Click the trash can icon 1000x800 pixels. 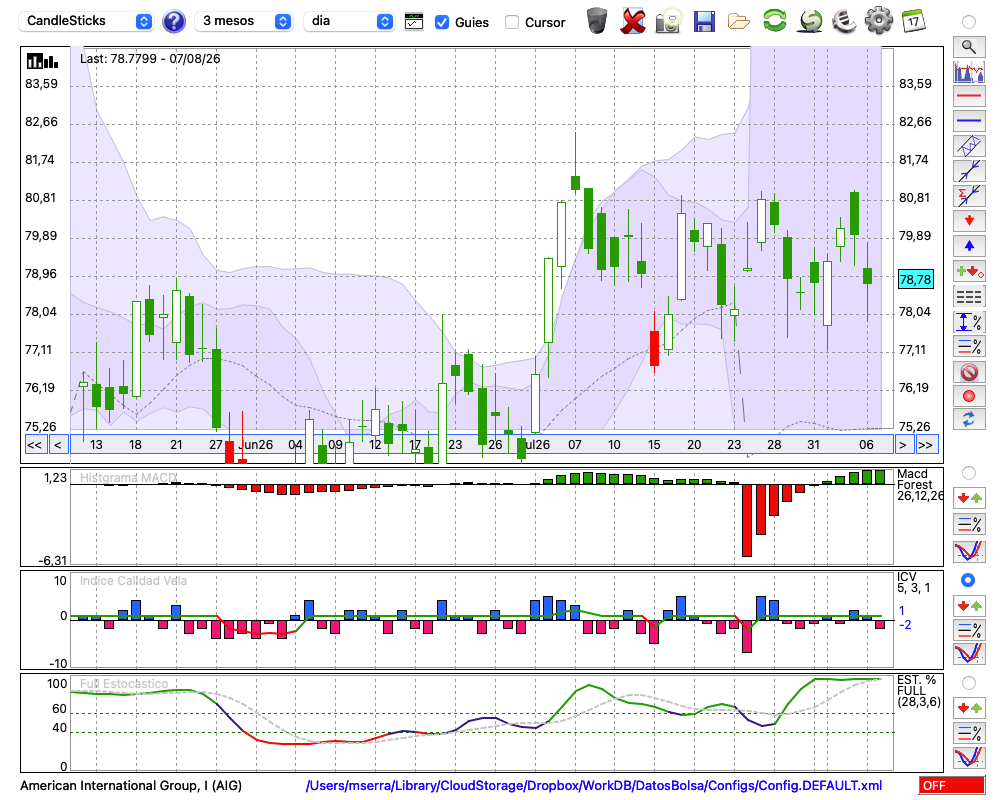point(597,21)
